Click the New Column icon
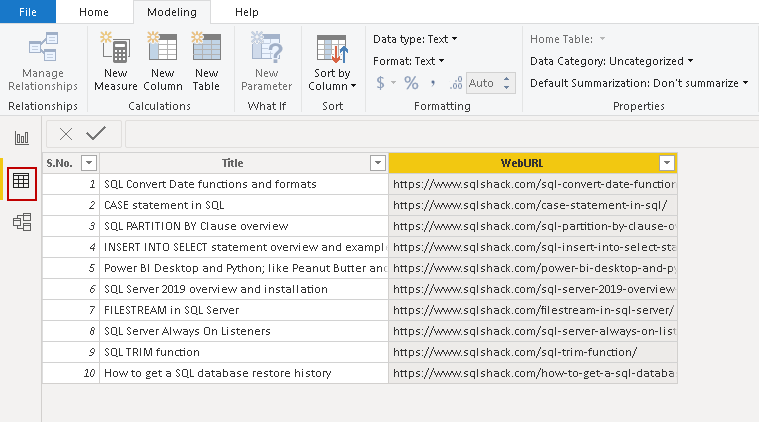 pyautogui.click(x=162, y=48)
